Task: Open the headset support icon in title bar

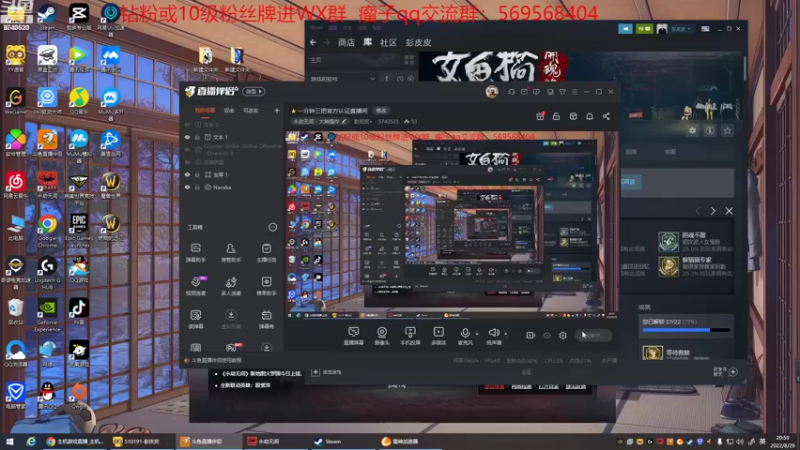Action: coord(511,92)
